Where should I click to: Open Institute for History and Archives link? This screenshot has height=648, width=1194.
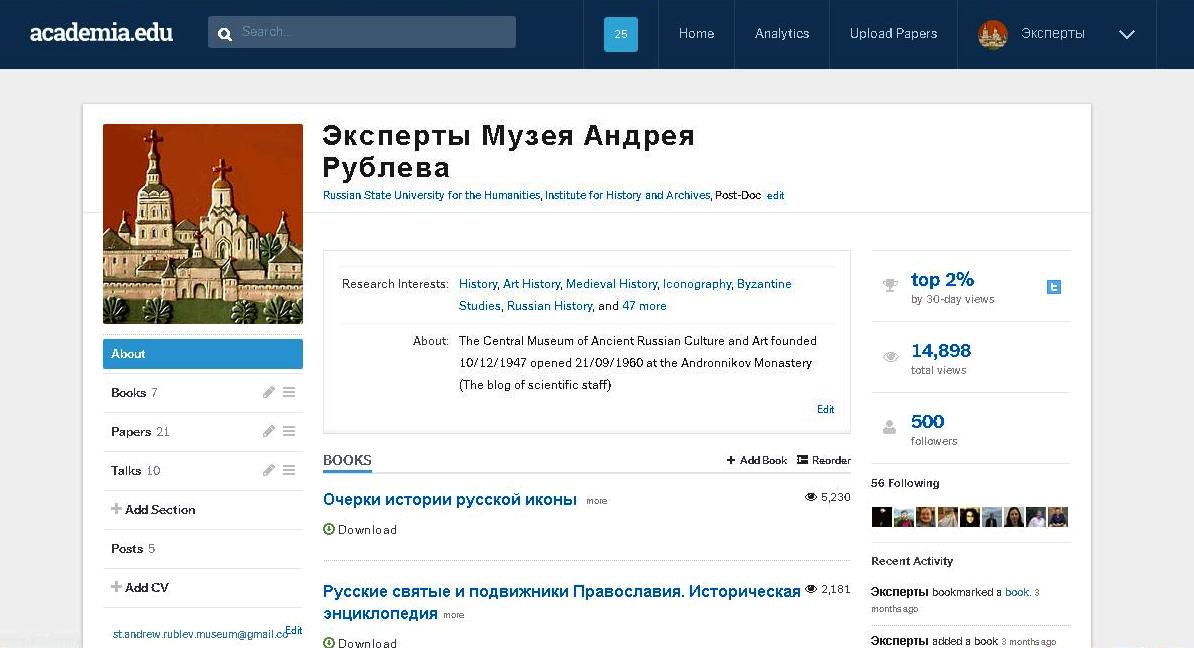tap(627, 196)
